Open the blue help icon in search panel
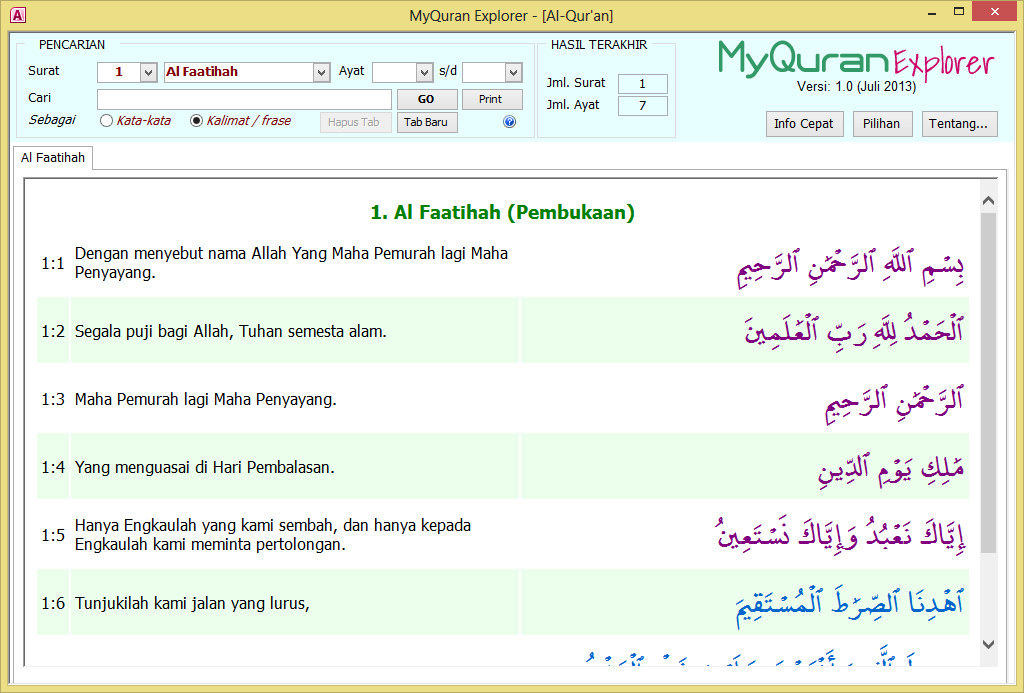 (x=509, y=121)
